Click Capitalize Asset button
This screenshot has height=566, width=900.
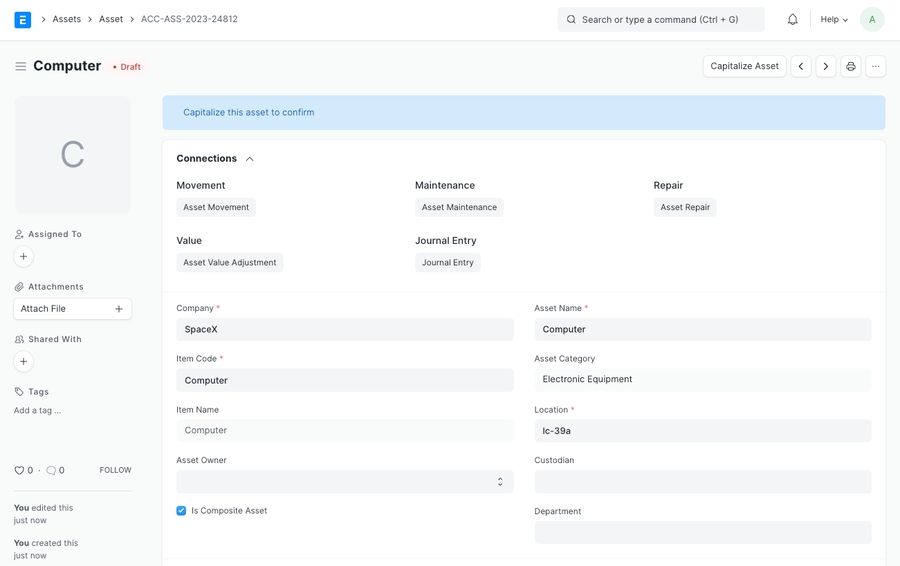coord(744,67)
